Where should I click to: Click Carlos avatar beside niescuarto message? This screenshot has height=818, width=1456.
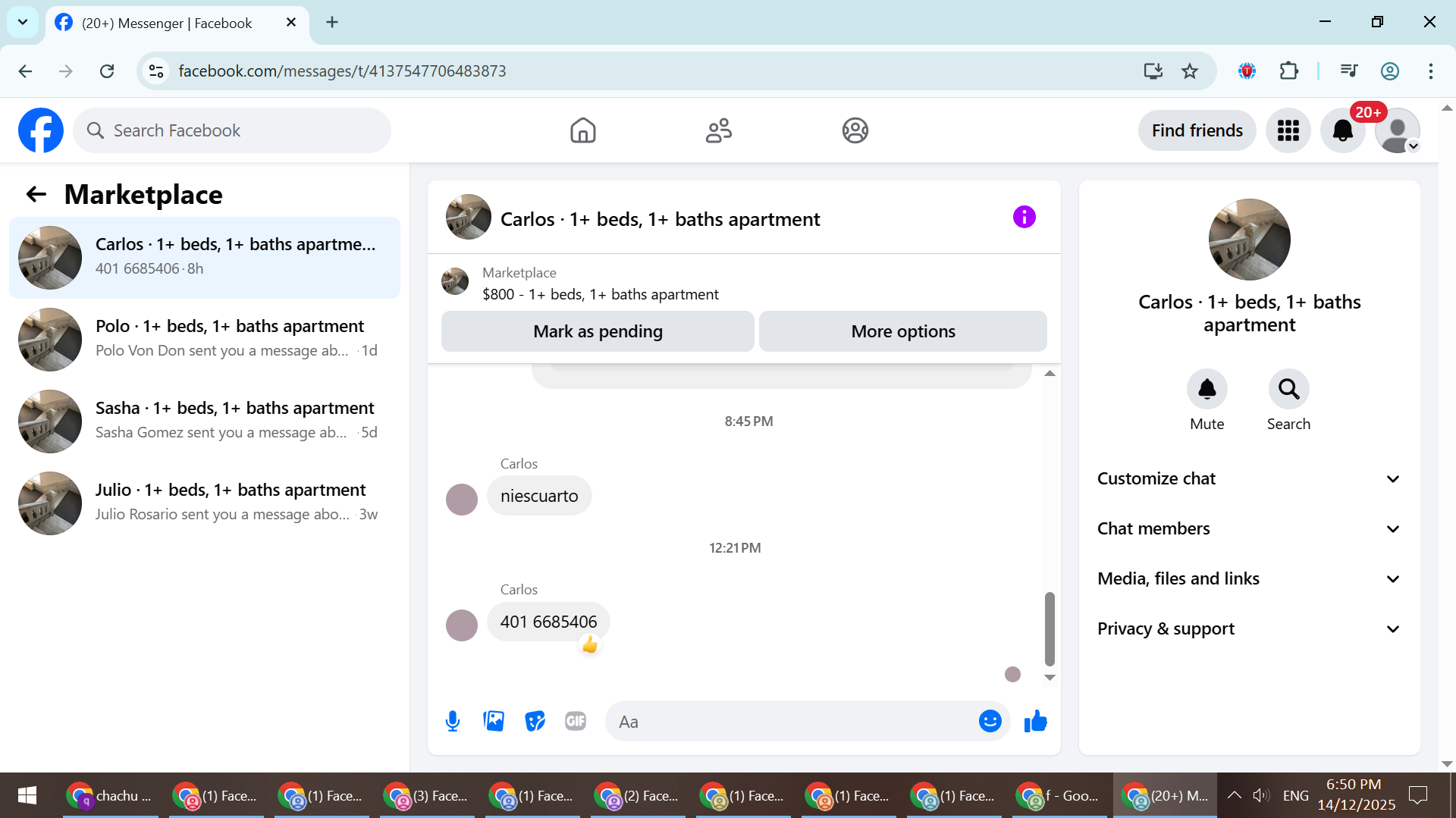tap(461, 500)
